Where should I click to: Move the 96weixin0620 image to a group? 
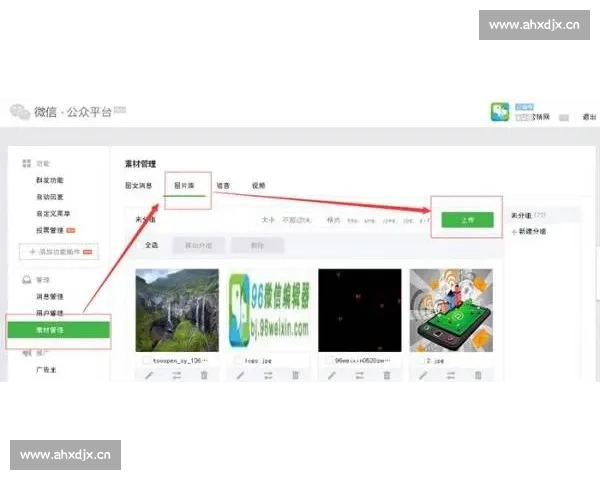tap(360, 375)
